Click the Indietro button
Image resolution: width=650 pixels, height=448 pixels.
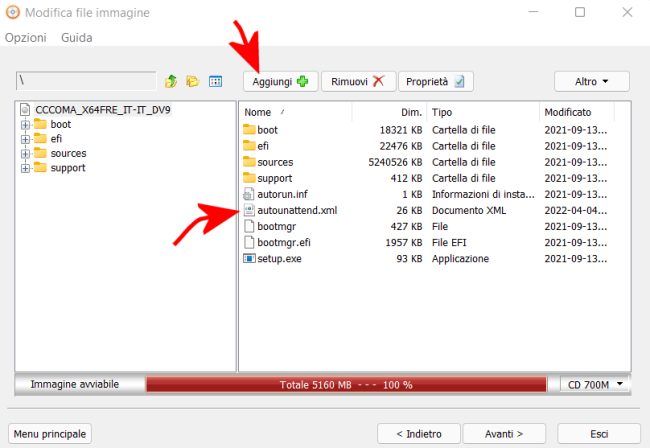click(x=419, y=434)
